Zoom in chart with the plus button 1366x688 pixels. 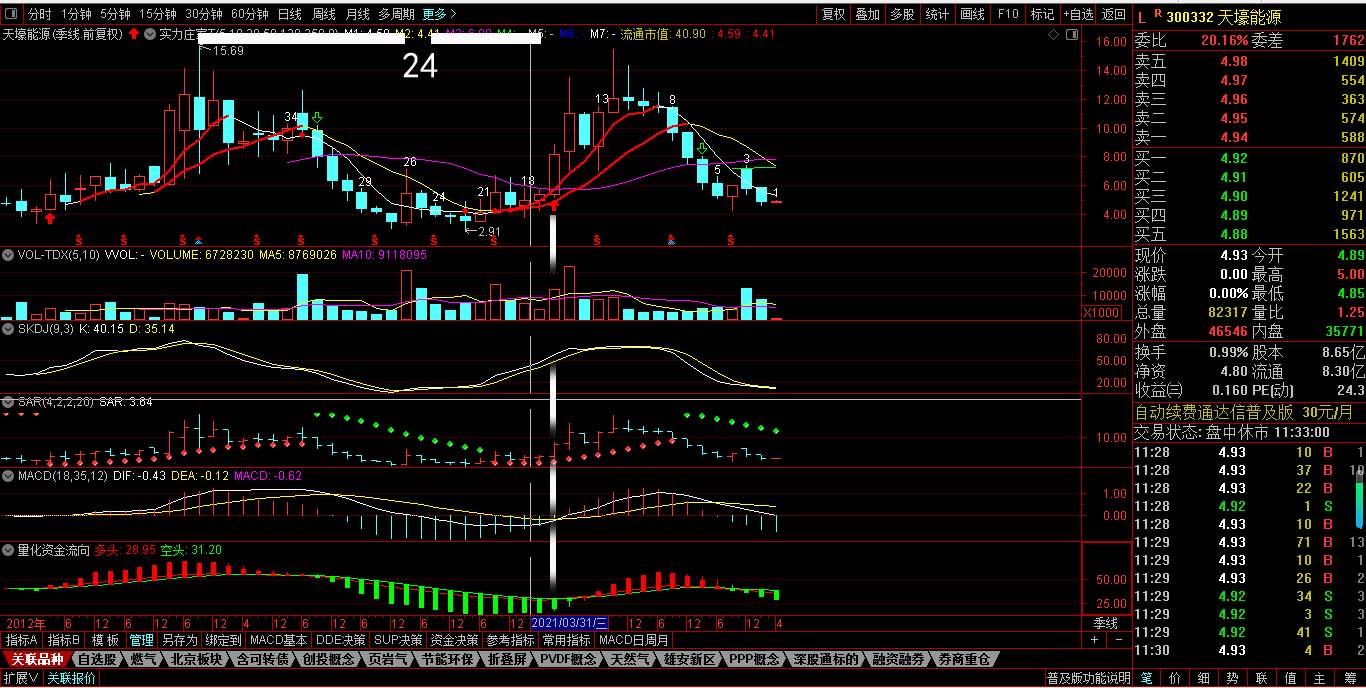(1094, 640)
